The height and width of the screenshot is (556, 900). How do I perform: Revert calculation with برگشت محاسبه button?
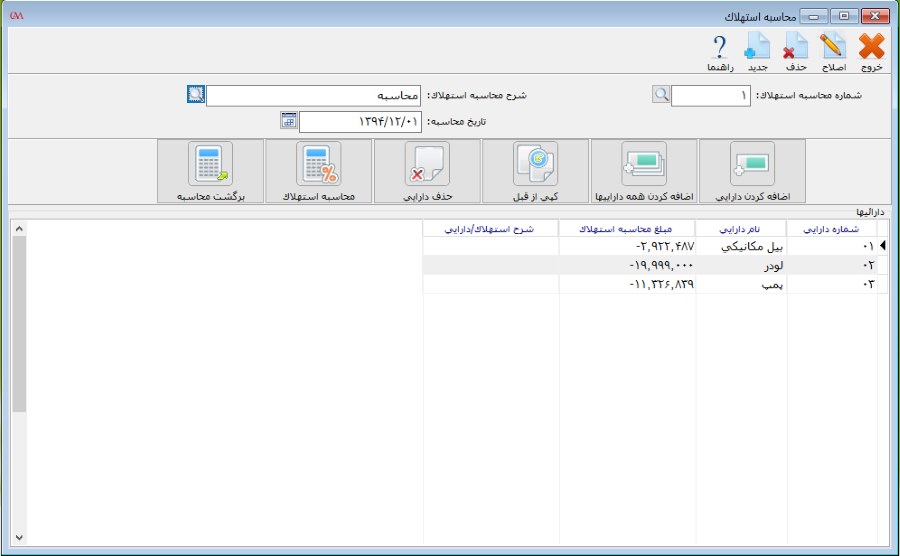[211, 171]
